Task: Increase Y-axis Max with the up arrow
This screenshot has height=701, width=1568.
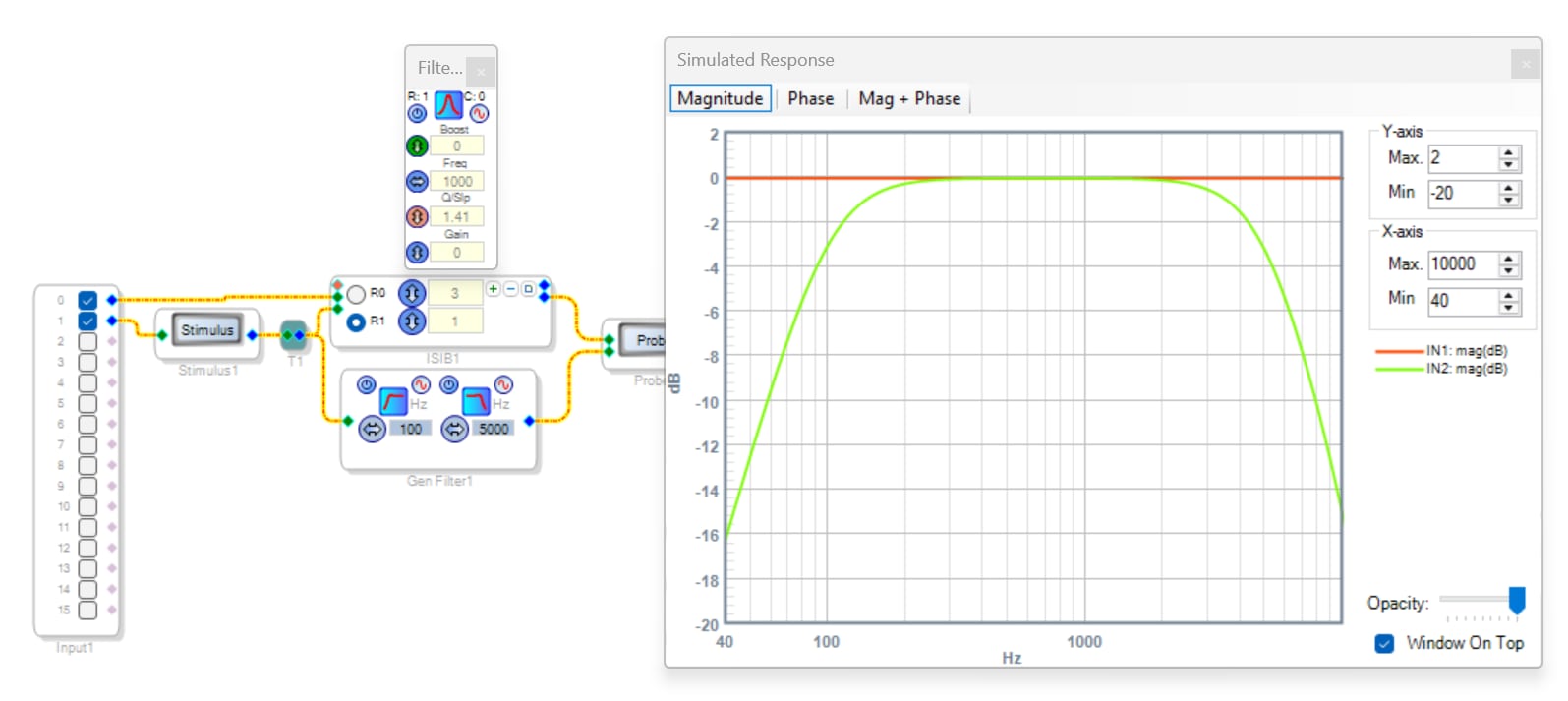Action: (1509, 152)
